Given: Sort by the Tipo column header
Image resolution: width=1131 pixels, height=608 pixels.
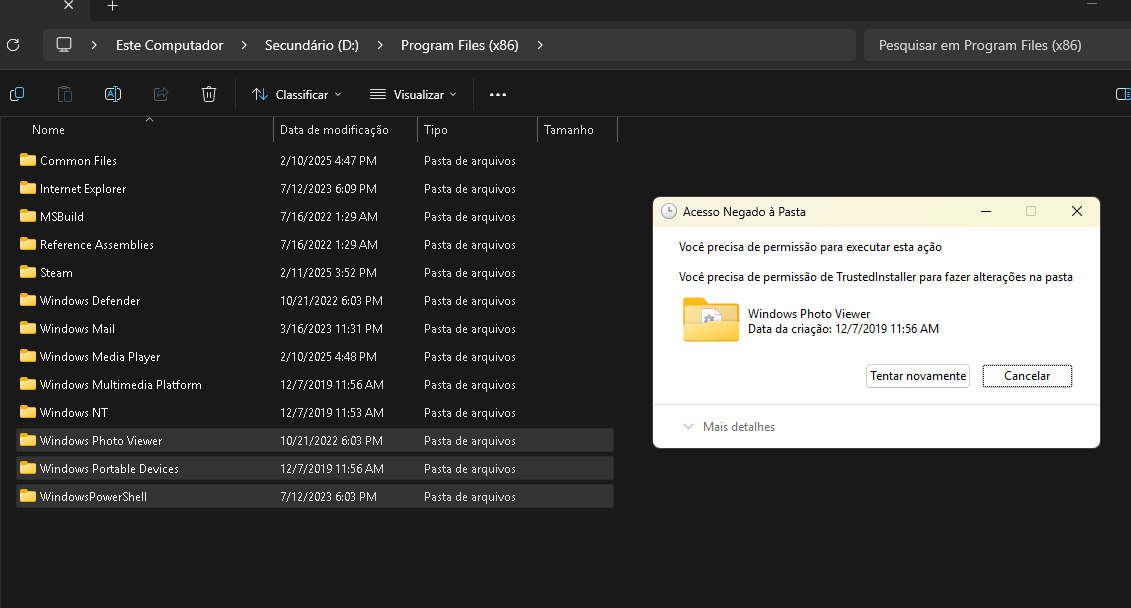Looking at the screenshot, I should (436, 130).
